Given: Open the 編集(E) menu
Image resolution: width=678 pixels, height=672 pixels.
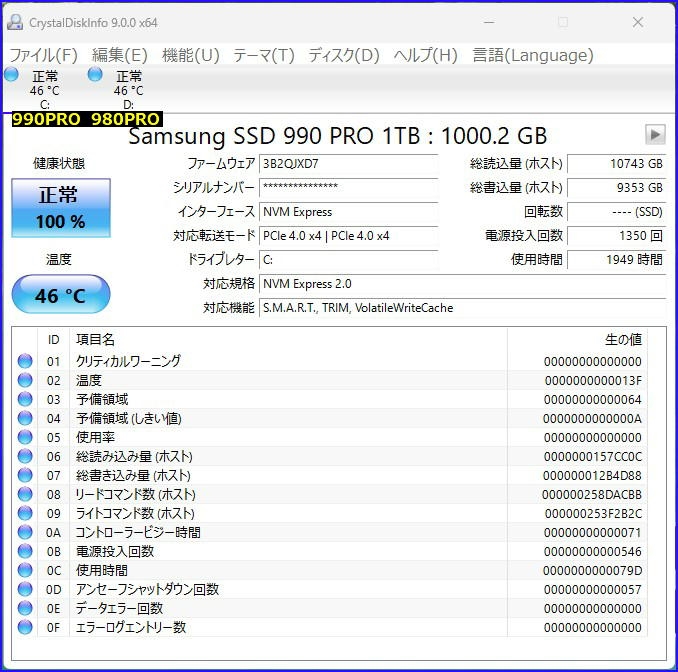Looking at the screenshot, I should coord(120,55).
